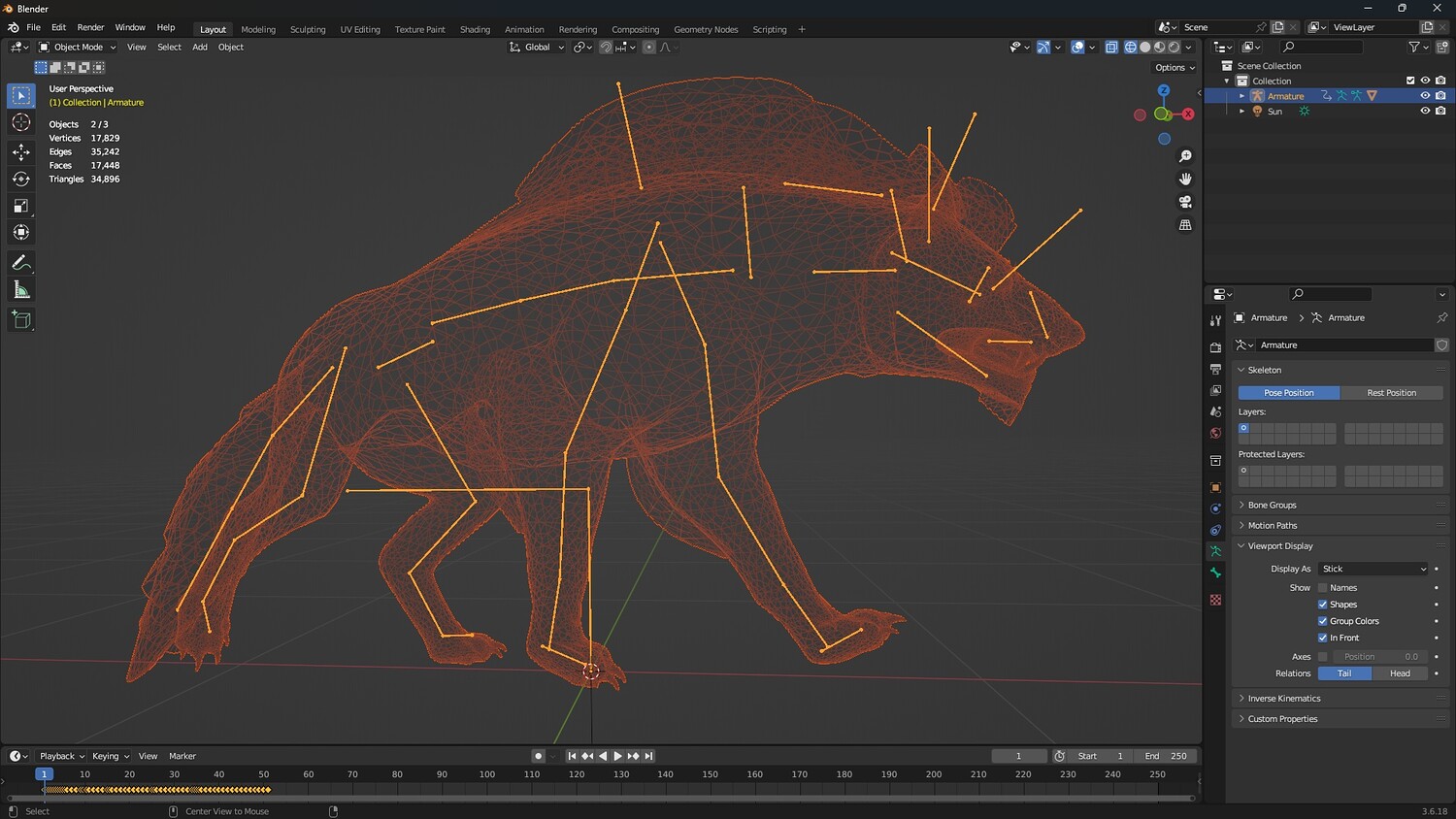The width and height of the screenshot is (1456, 819).
Task: Choose the Add Cube tool
Action: (x=21, y=320)
